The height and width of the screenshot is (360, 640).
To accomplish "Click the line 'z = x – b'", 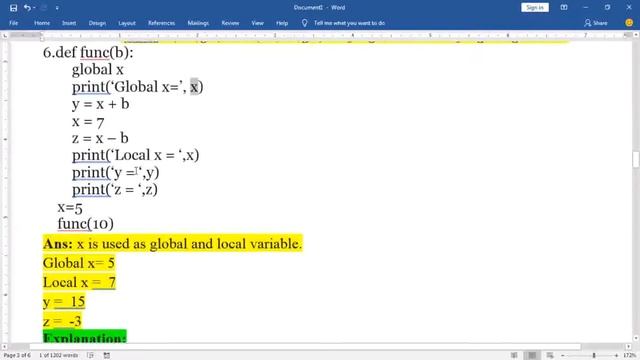I will click(x=100, y=138).
